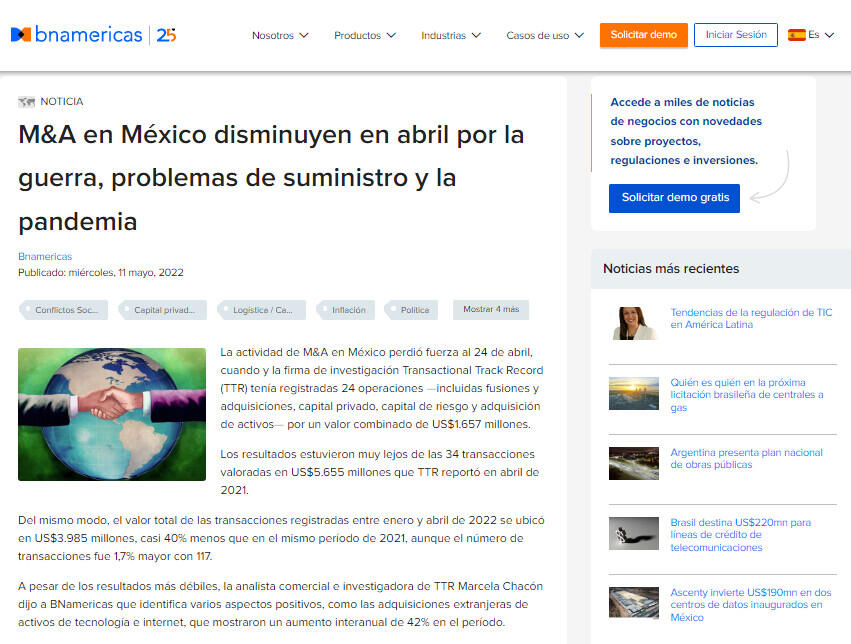Open the Industrias dropdown

tap(450, 36)
